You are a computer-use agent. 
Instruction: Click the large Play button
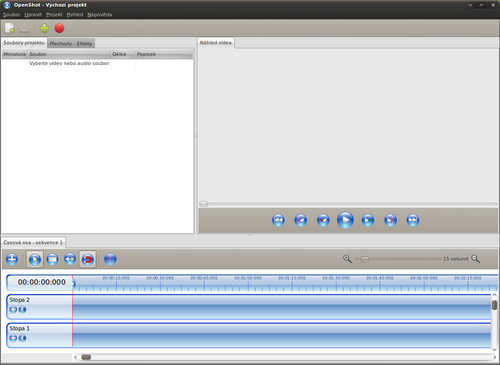click(x=345, y=220)
